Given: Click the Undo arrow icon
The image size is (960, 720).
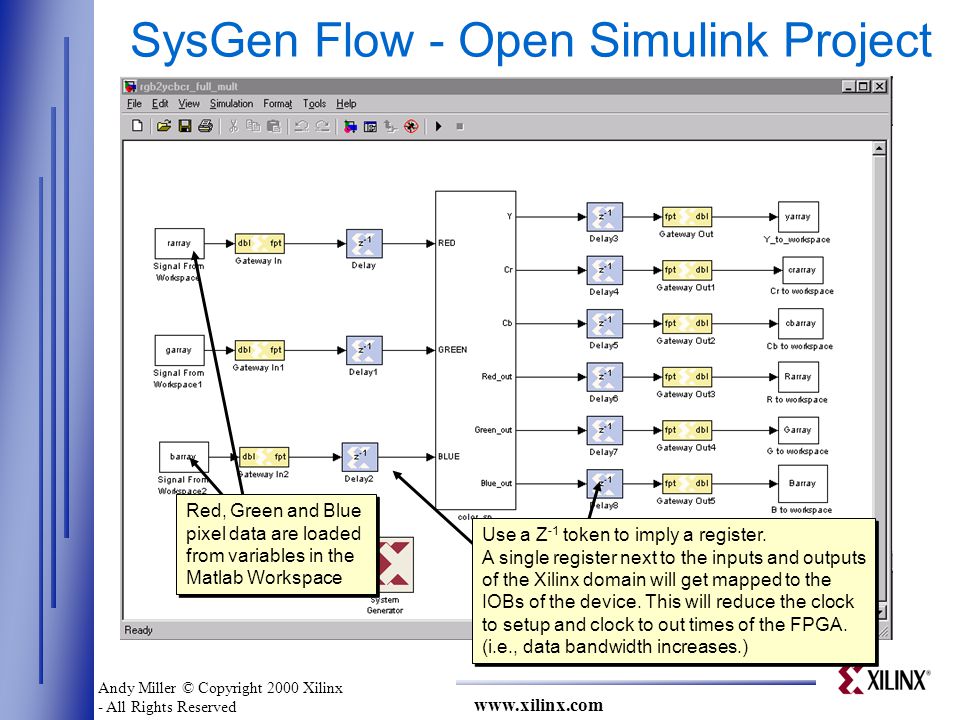Looking at the screenshot, I should click(301, 126).
